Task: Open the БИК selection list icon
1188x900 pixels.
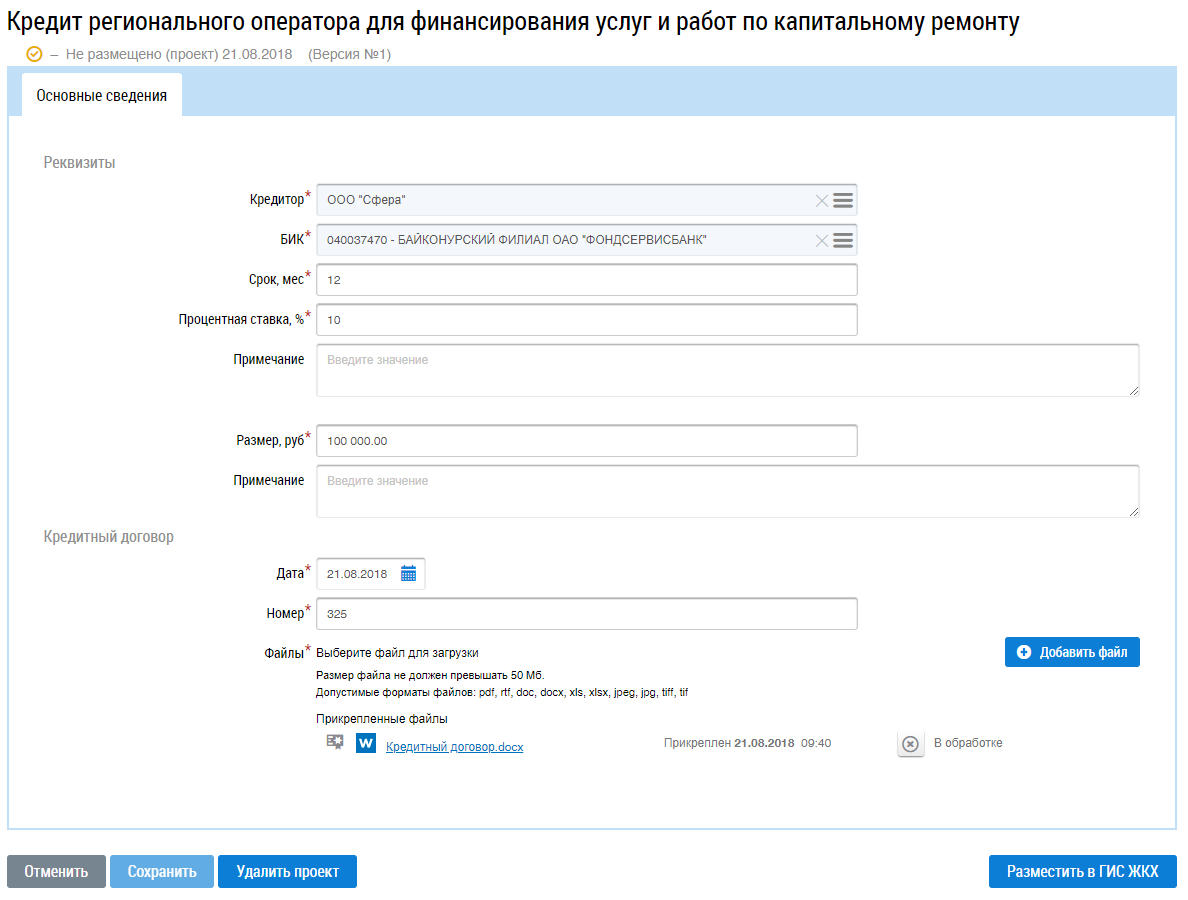Action: tap(843, 240)
